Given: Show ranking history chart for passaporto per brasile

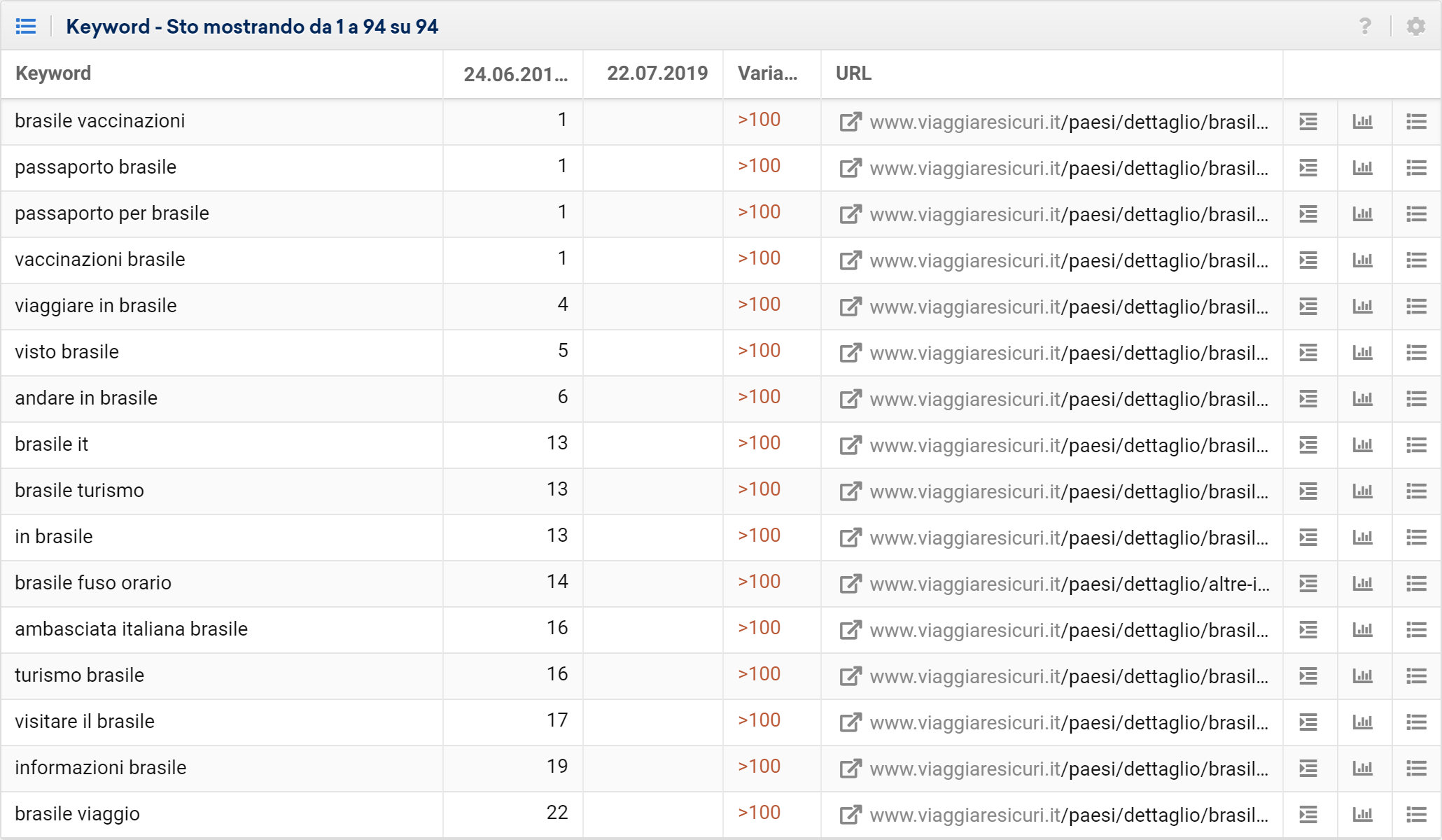Looking at the screenshot, I should coord(1362,214).
